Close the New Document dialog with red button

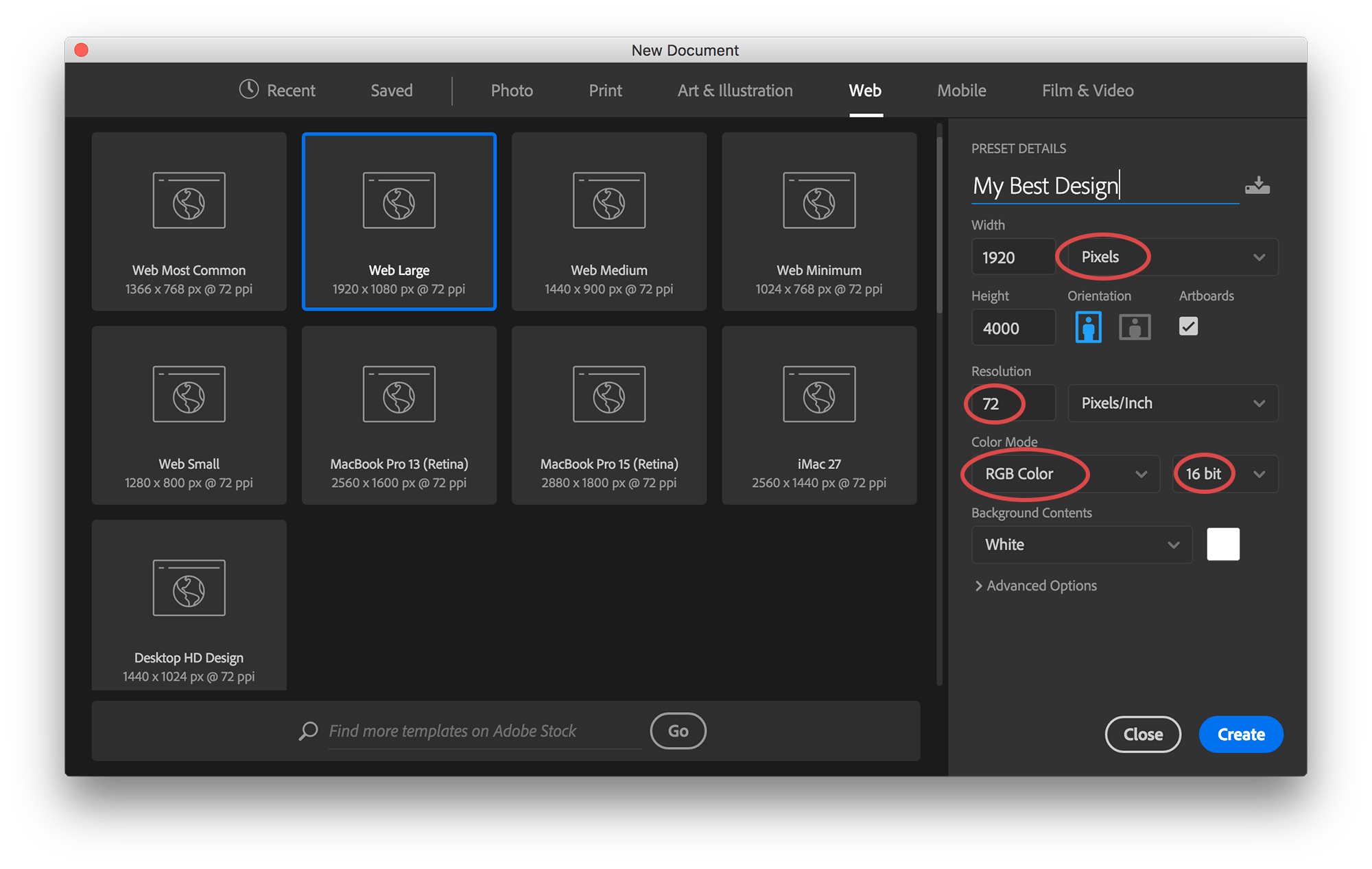(x=82, y=50)
